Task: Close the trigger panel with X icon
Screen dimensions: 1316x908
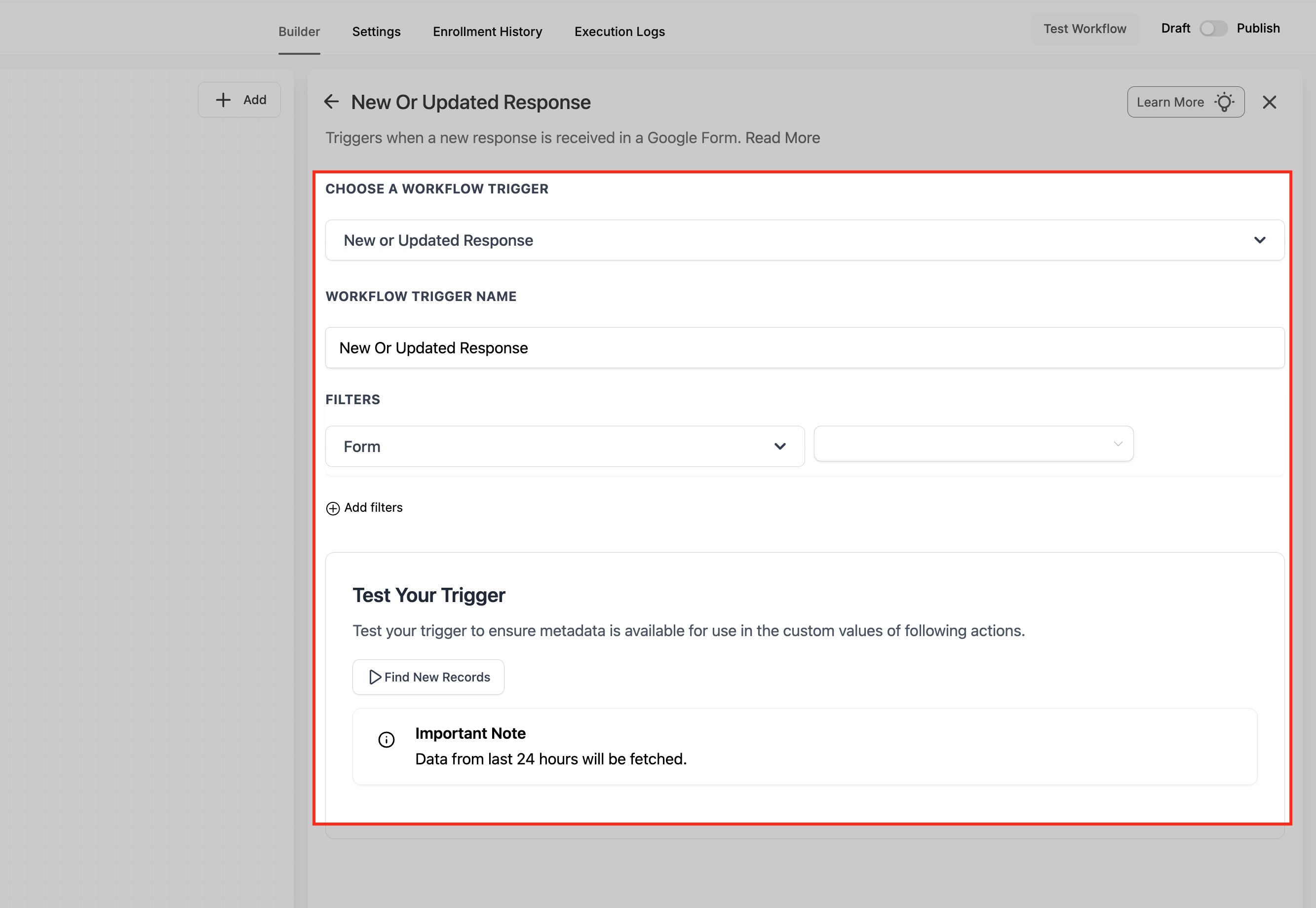Action: (1269, 103)
